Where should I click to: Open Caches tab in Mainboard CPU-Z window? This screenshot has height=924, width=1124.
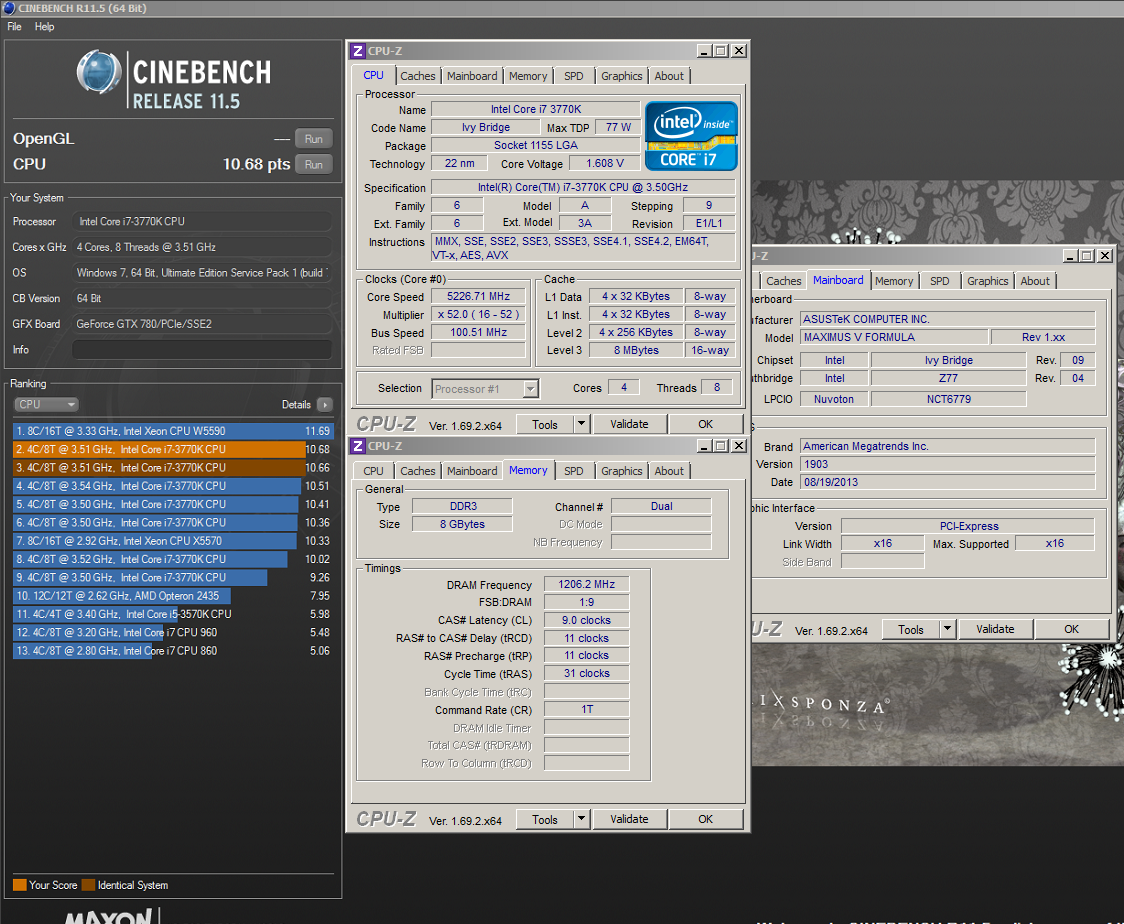784,281
